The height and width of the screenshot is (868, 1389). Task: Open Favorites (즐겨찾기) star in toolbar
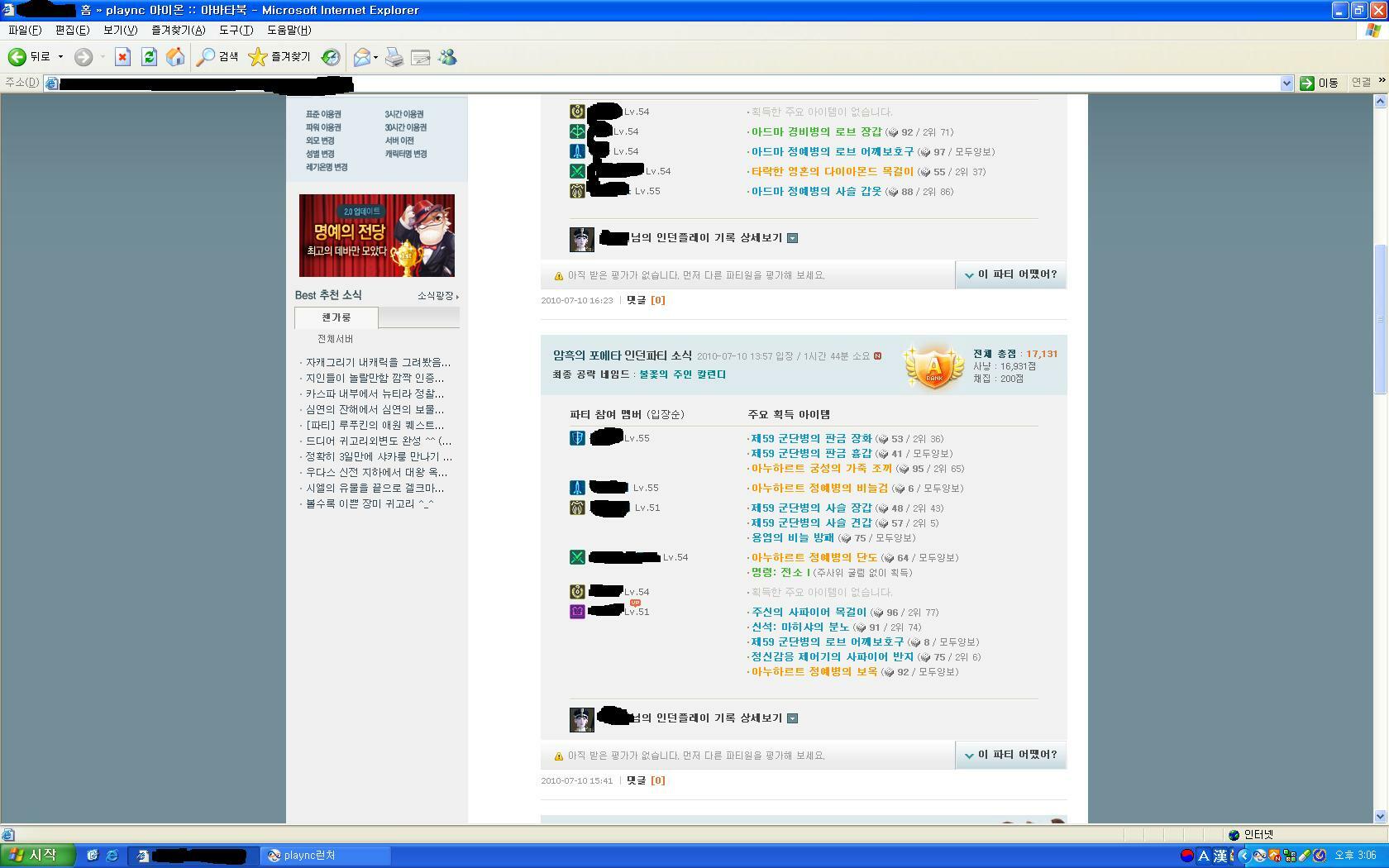tap(279, 57)
